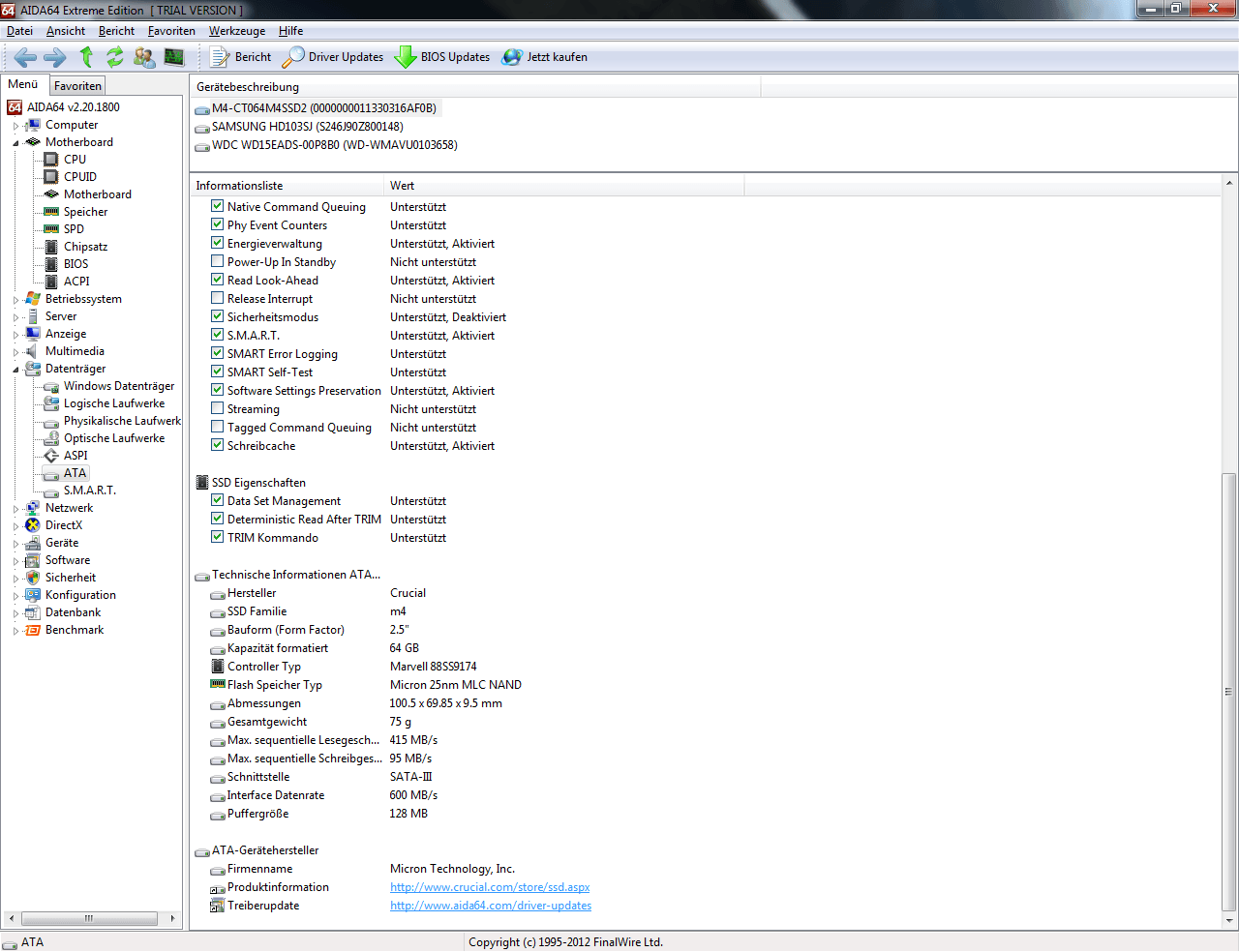Toggle the Release Interrupt checkbox
Screen dimensions: 1239x952
[x=218, y=298]
